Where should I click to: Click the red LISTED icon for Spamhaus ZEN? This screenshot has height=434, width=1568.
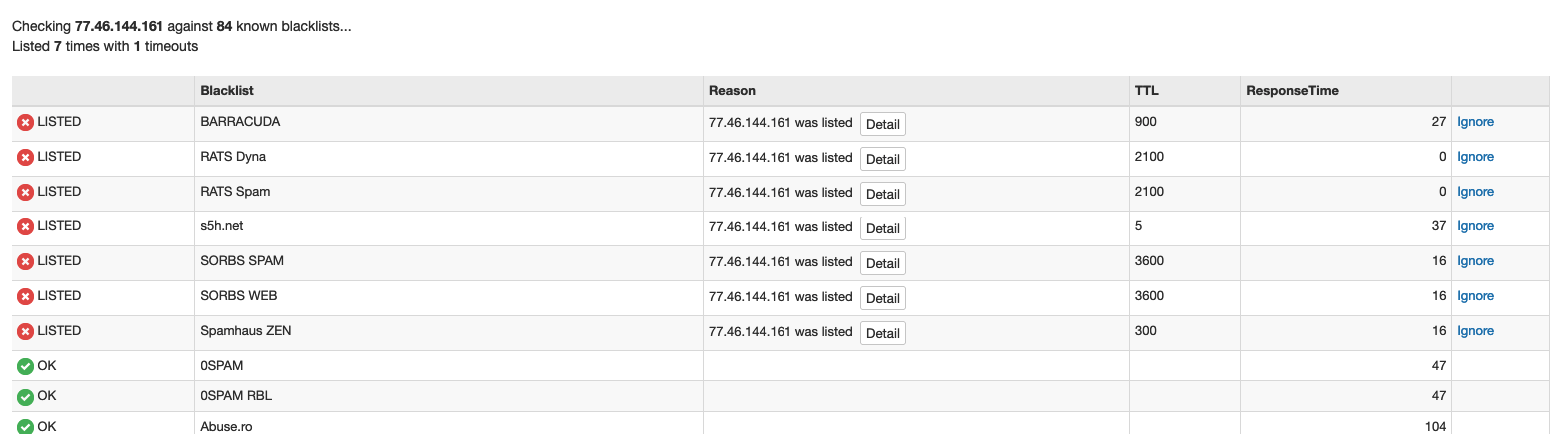[25, 331]
